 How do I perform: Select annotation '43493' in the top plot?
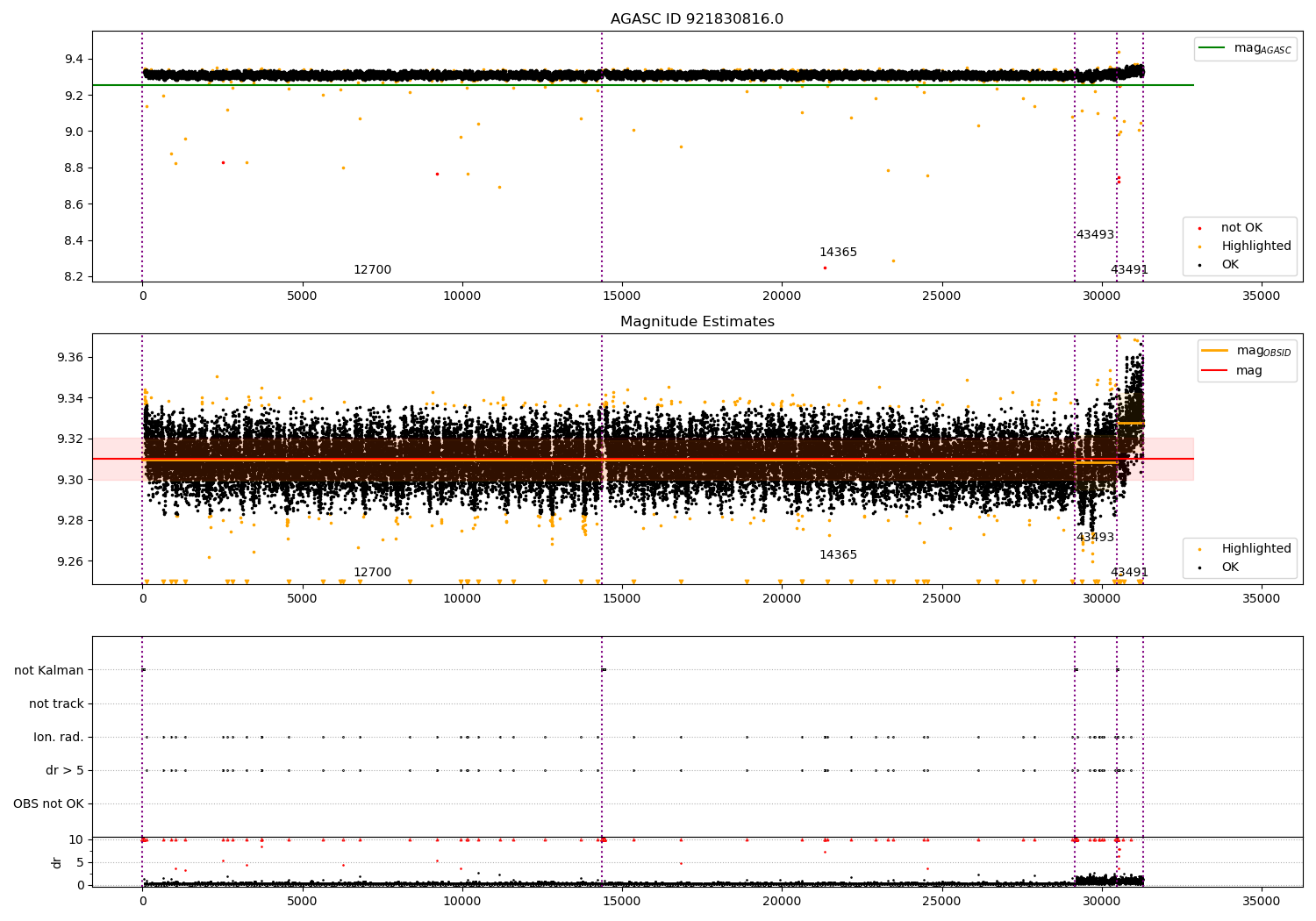click(x=1095, y=235)
